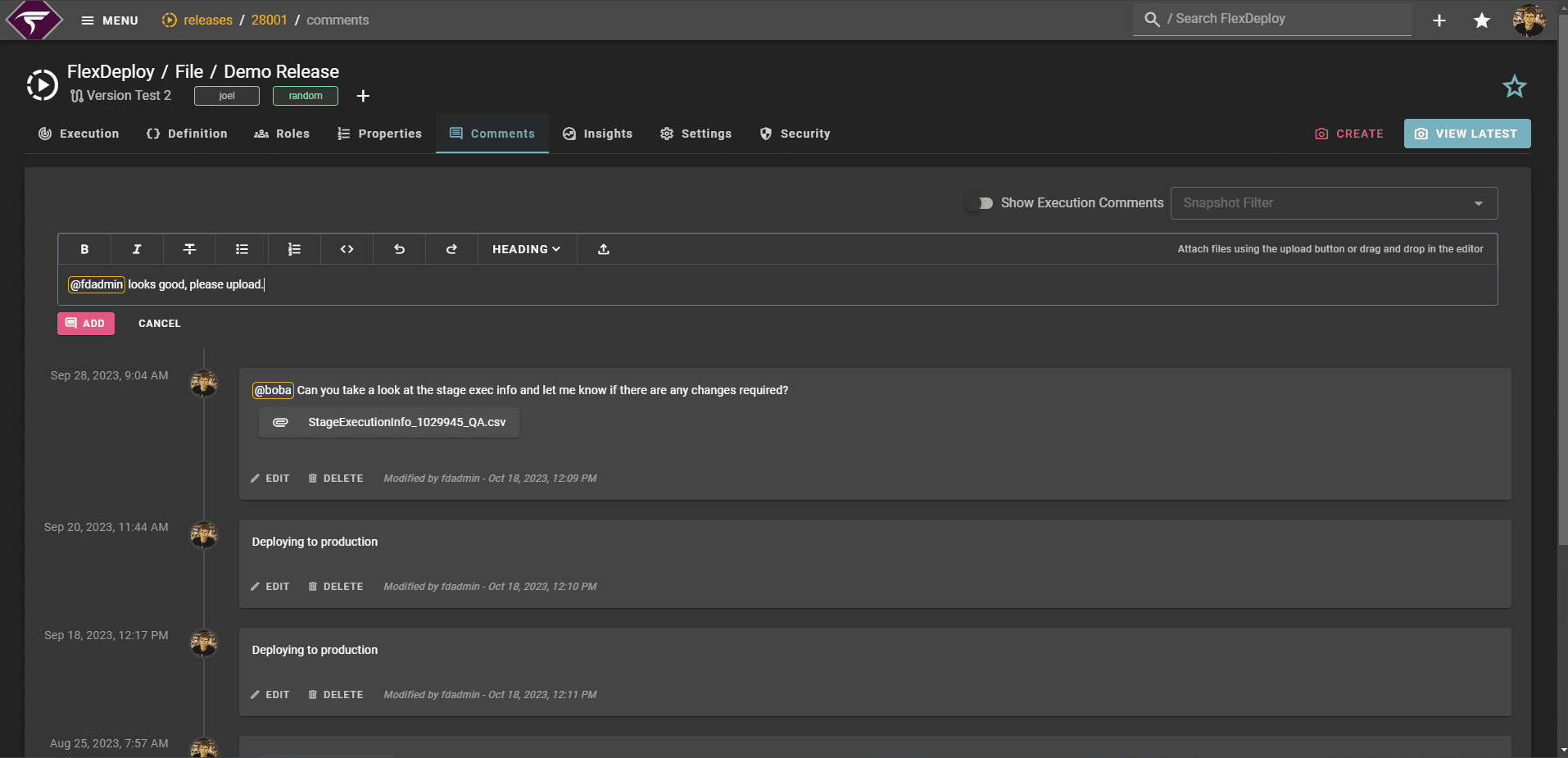Click ADD to post the comment

tap(85, 323)
